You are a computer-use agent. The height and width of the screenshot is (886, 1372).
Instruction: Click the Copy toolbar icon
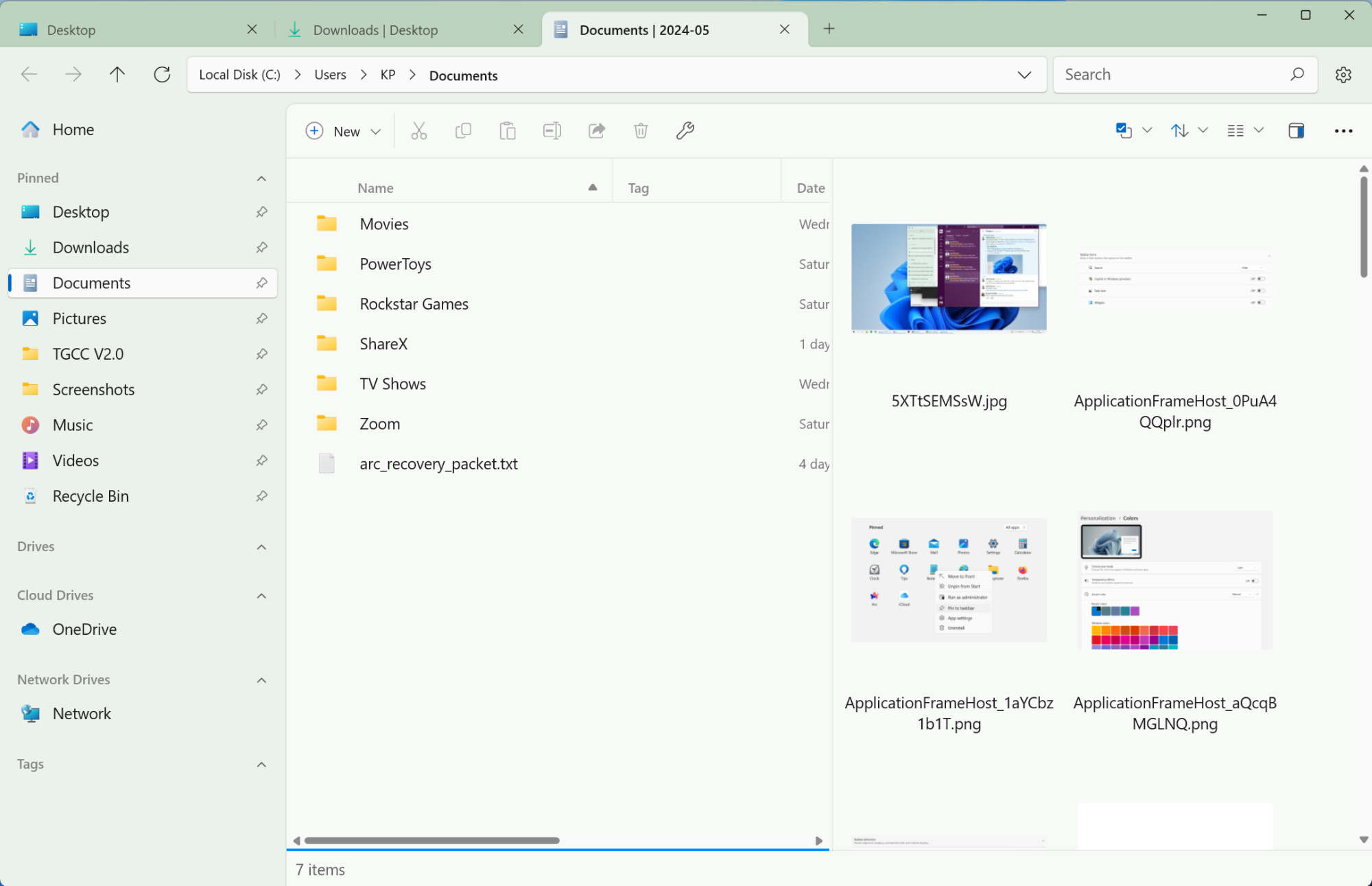coord(463,131)
